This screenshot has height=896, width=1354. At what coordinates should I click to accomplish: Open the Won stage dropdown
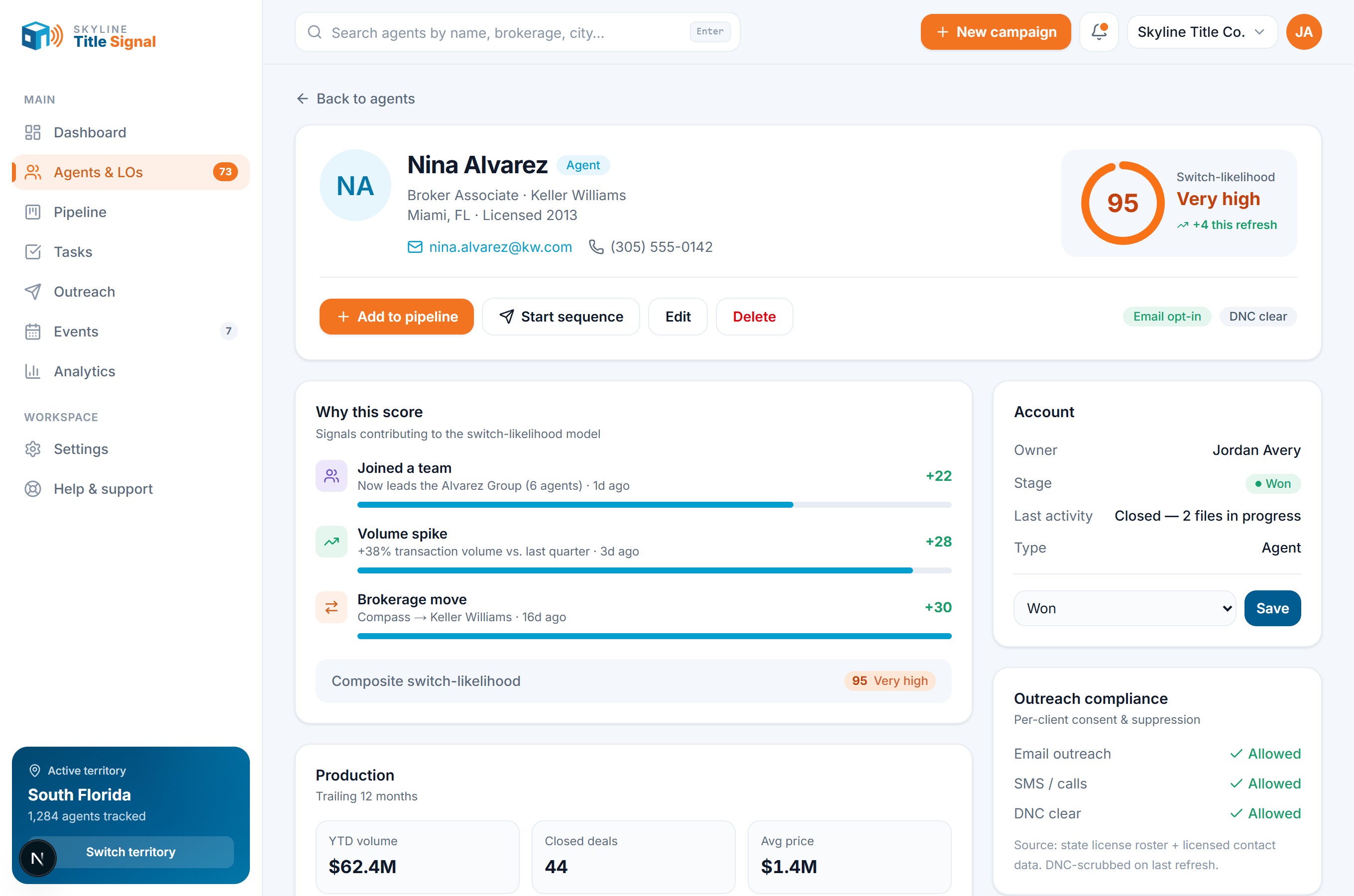click(x=1125, y=609)
